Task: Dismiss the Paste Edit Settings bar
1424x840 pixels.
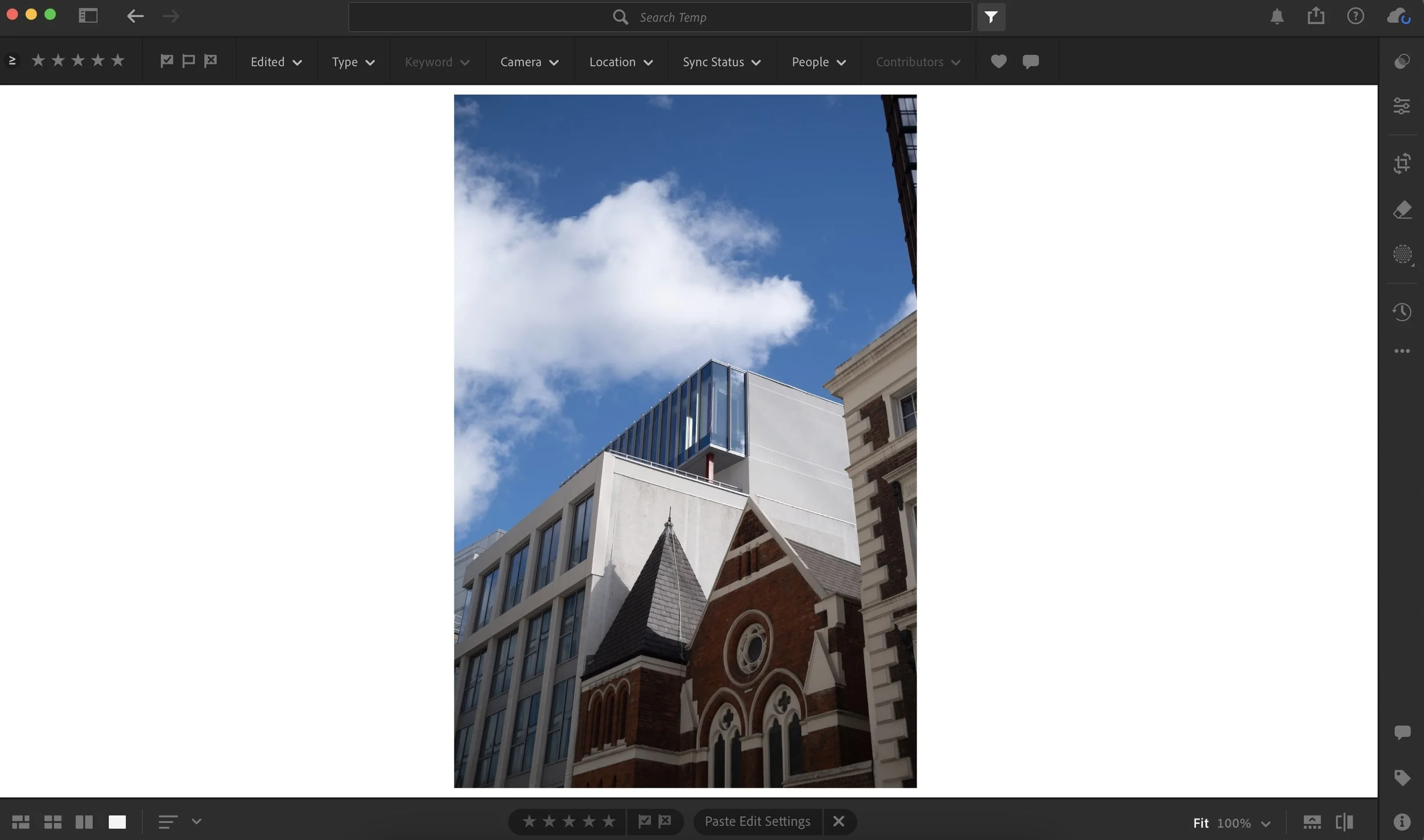Action: (838, 821)
